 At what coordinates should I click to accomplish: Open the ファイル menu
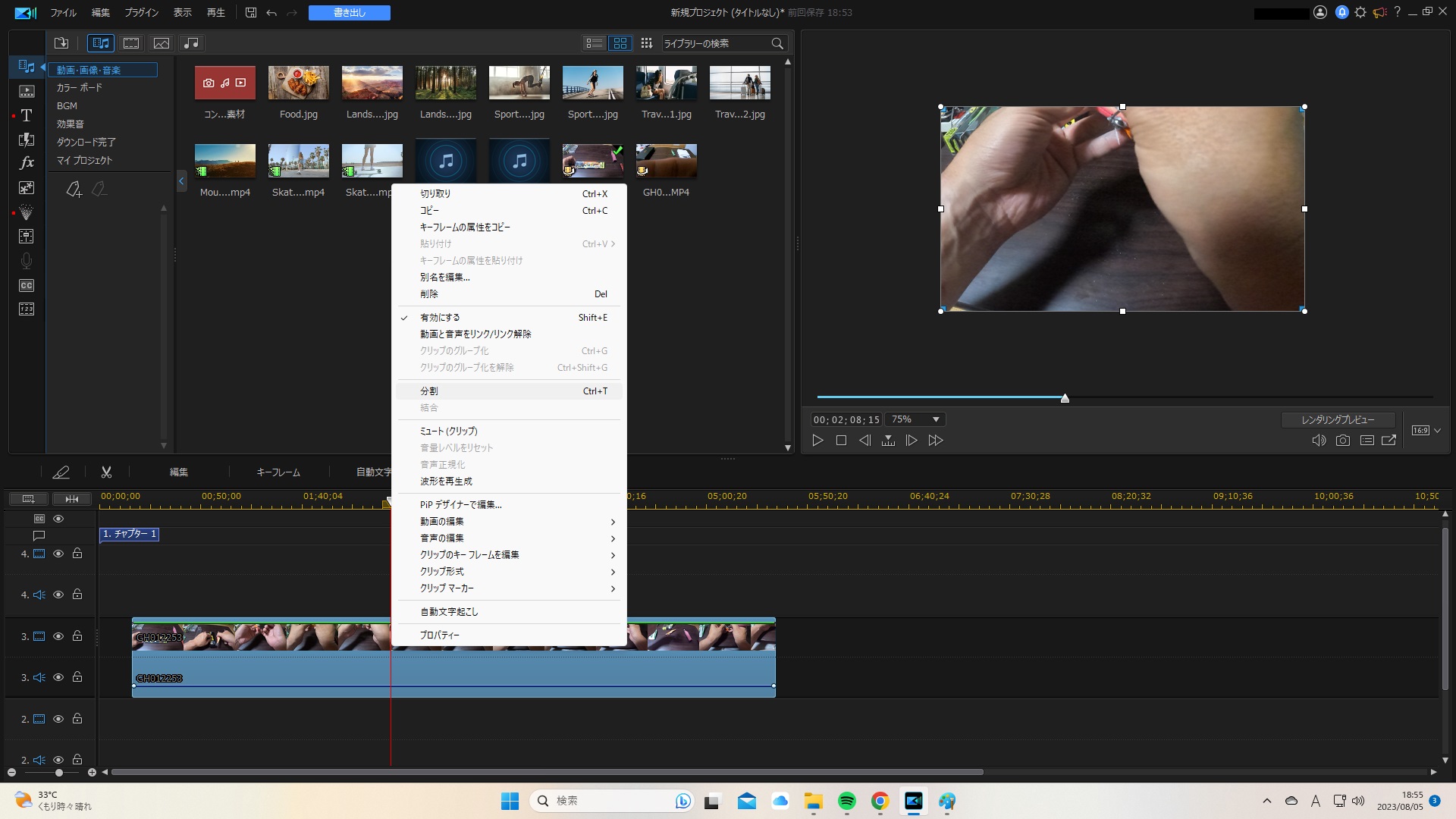click(x=63, y=12)
